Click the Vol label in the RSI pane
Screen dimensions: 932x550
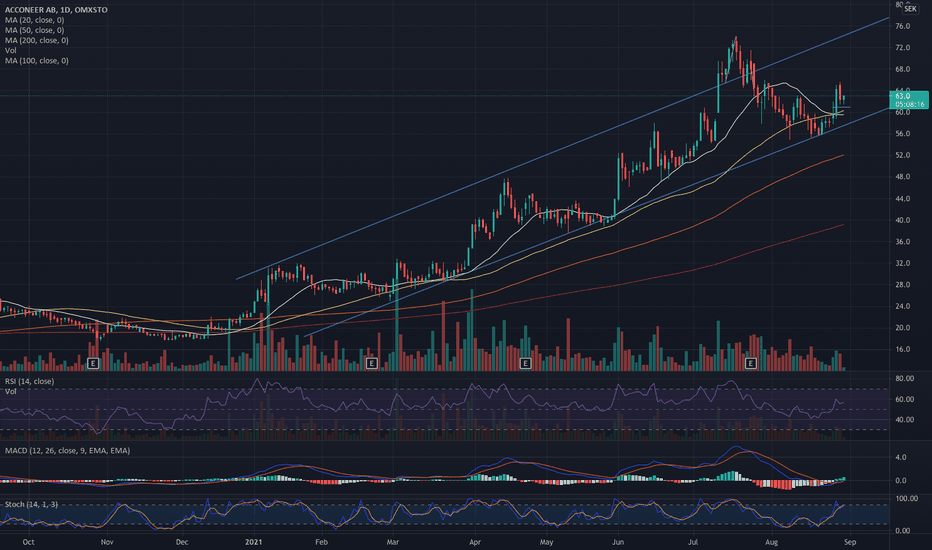[11, 391]
